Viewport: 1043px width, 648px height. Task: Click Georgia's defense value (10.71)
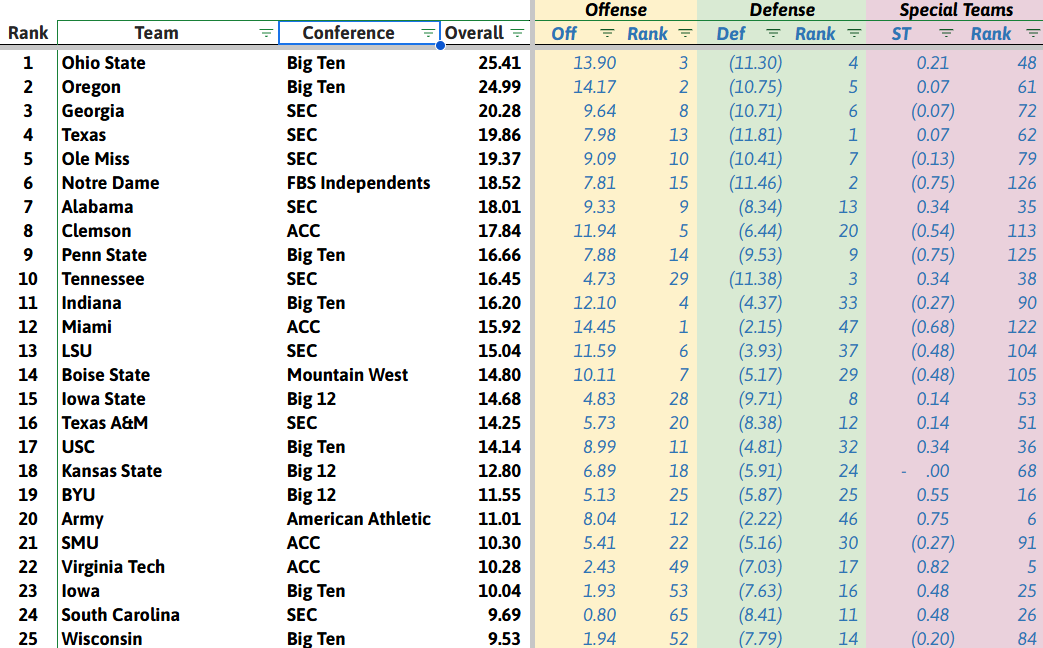[755, 111]
